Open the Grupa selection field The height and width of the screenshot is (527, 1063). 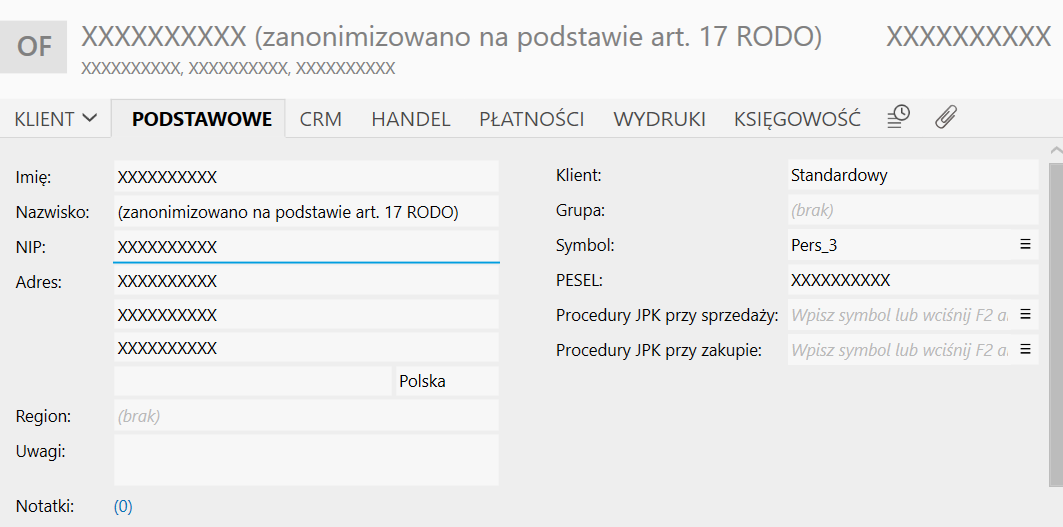click(912, 210)
